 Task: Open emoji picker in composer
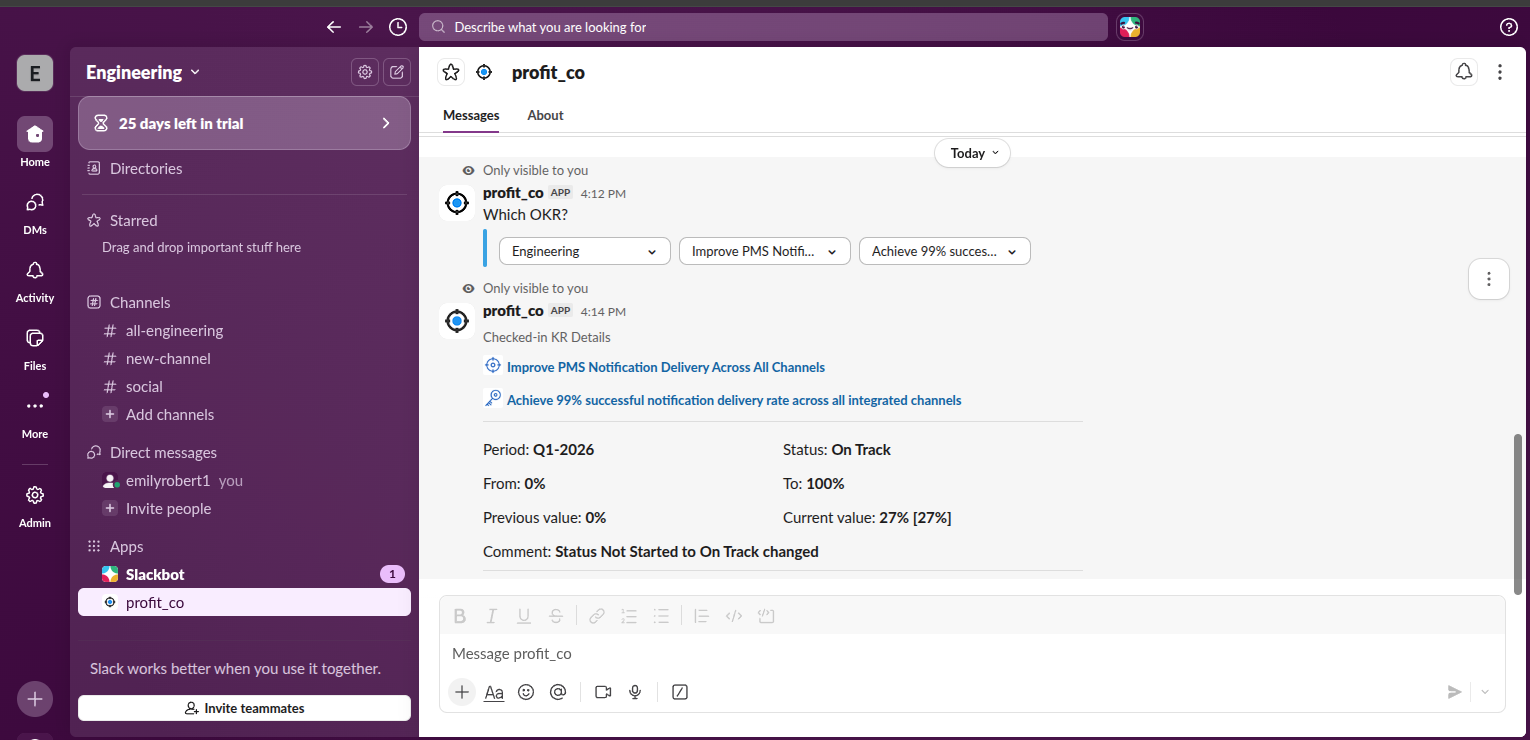click(526, 692)
